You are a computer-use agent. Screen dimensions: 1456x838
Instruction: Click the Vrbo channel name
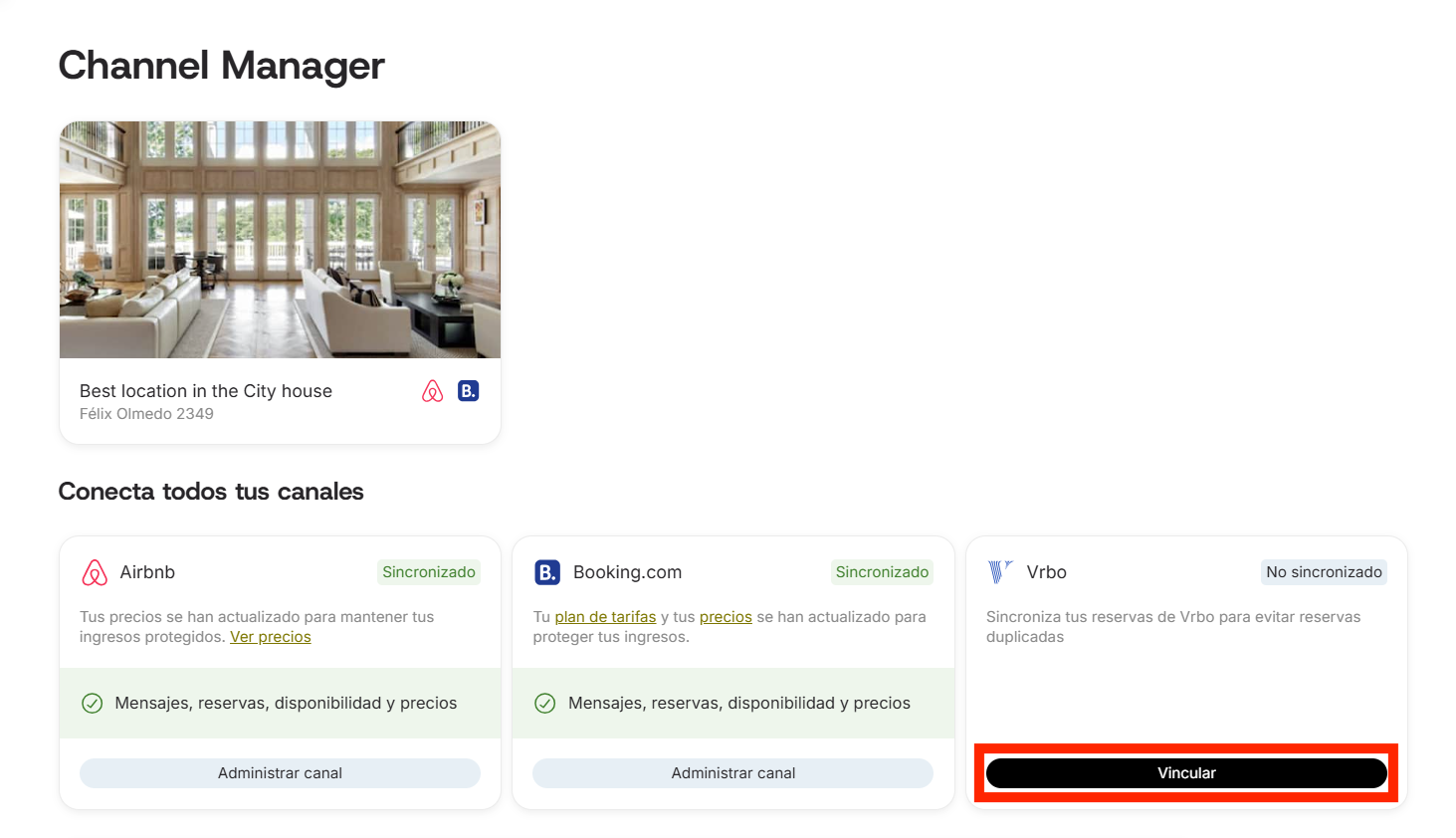pyautogui.click(x=1047, y=572)
